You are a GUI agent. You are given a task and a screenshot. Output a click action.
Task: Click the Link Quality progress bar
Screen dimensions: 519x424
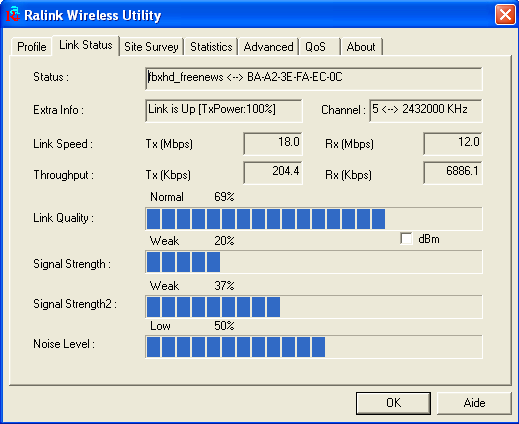coord(314,219)
